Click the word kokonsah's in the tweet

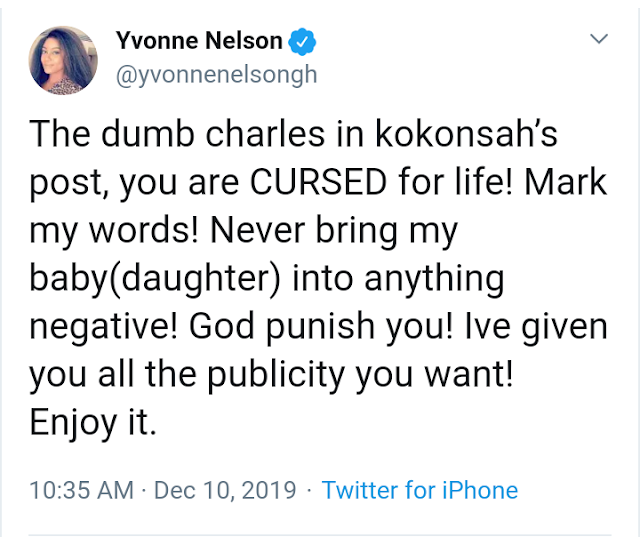coord(466,133)
